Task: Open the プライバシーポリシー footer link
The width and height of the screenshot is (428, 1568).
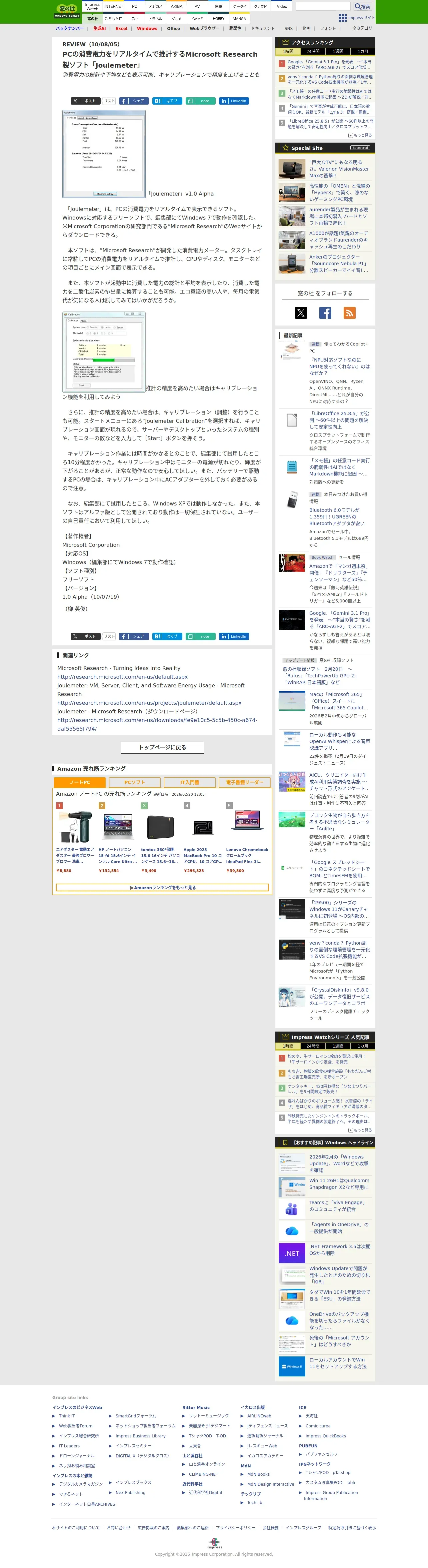Action: click(x=235, y=1527)
